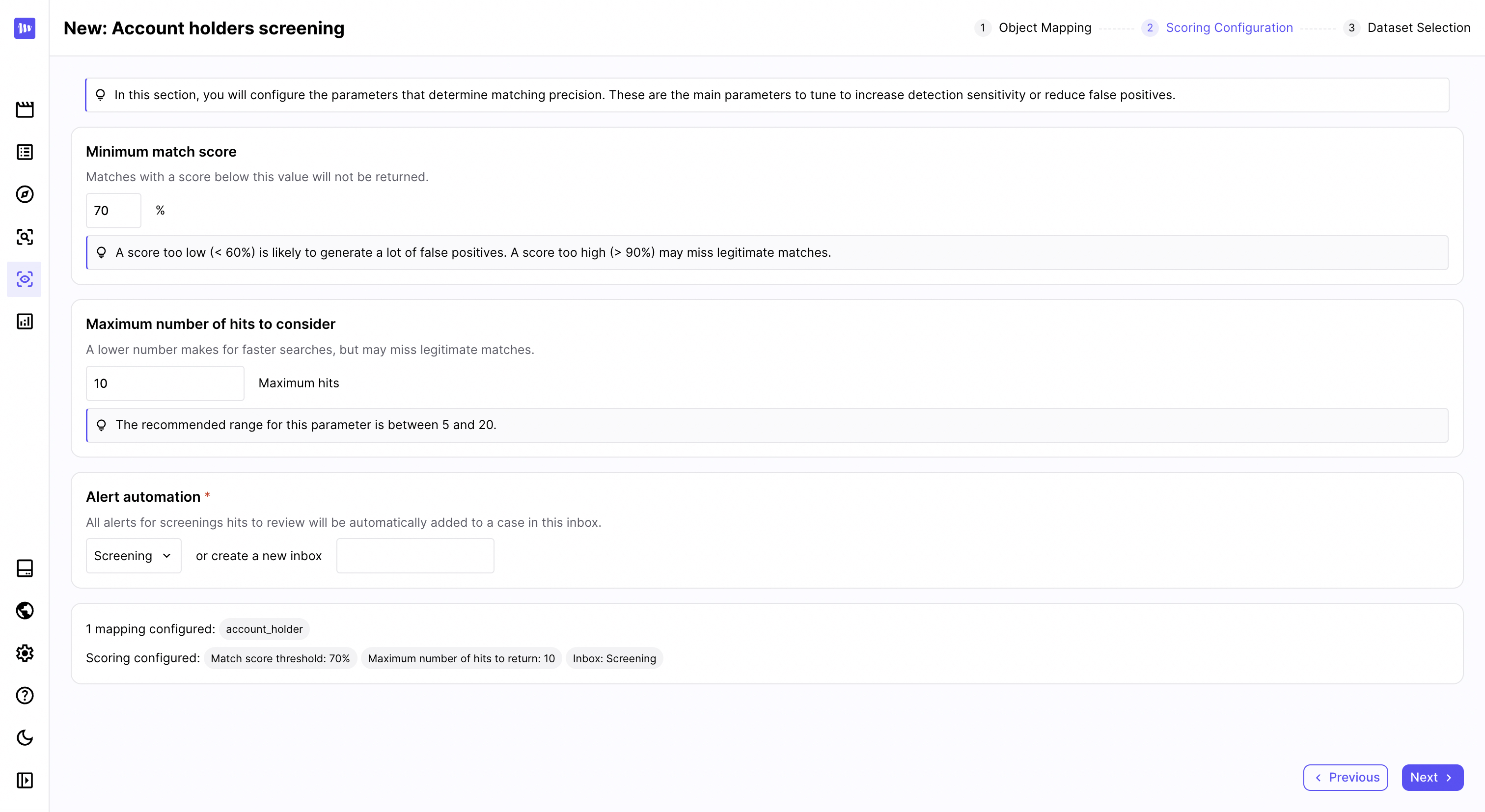
Task: Click the globe icon in the sidebar
Action: 24,610
